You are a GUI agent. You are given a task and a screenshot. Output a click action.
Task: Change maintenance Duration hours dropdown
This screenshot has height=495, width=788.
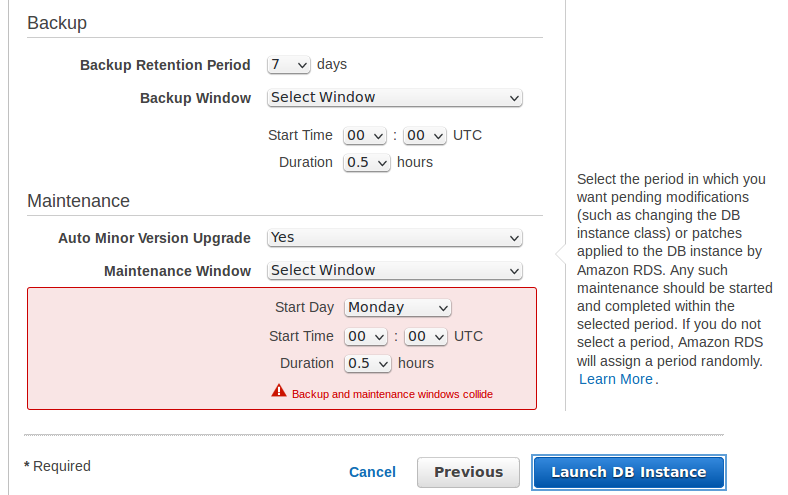coord(368,364)
